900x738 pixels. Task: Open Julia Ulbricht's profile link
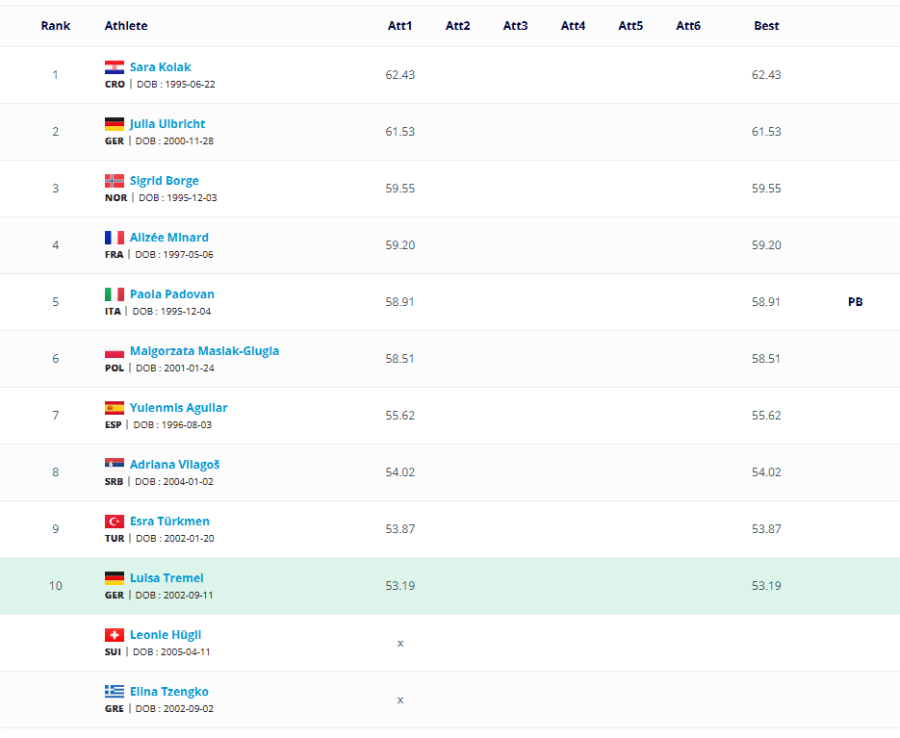(x=167, y=124)
